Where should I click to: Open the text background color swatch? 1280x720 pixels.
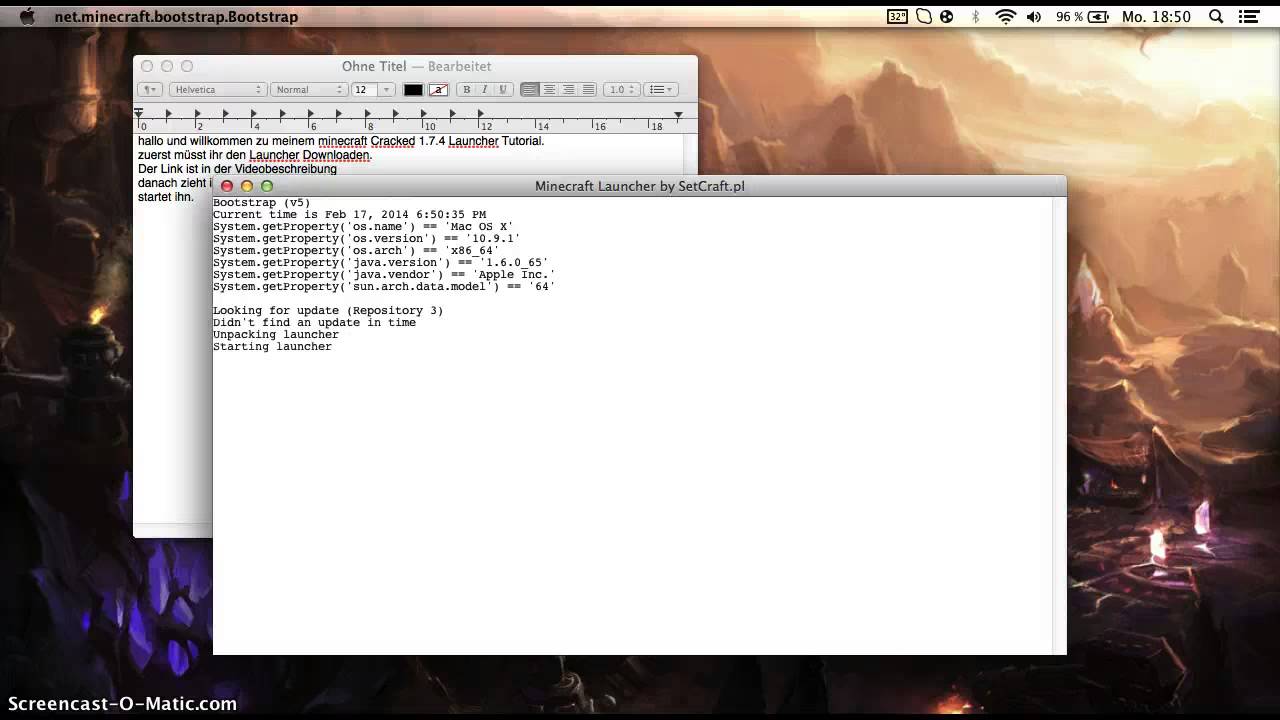click(x=438, y=90)
